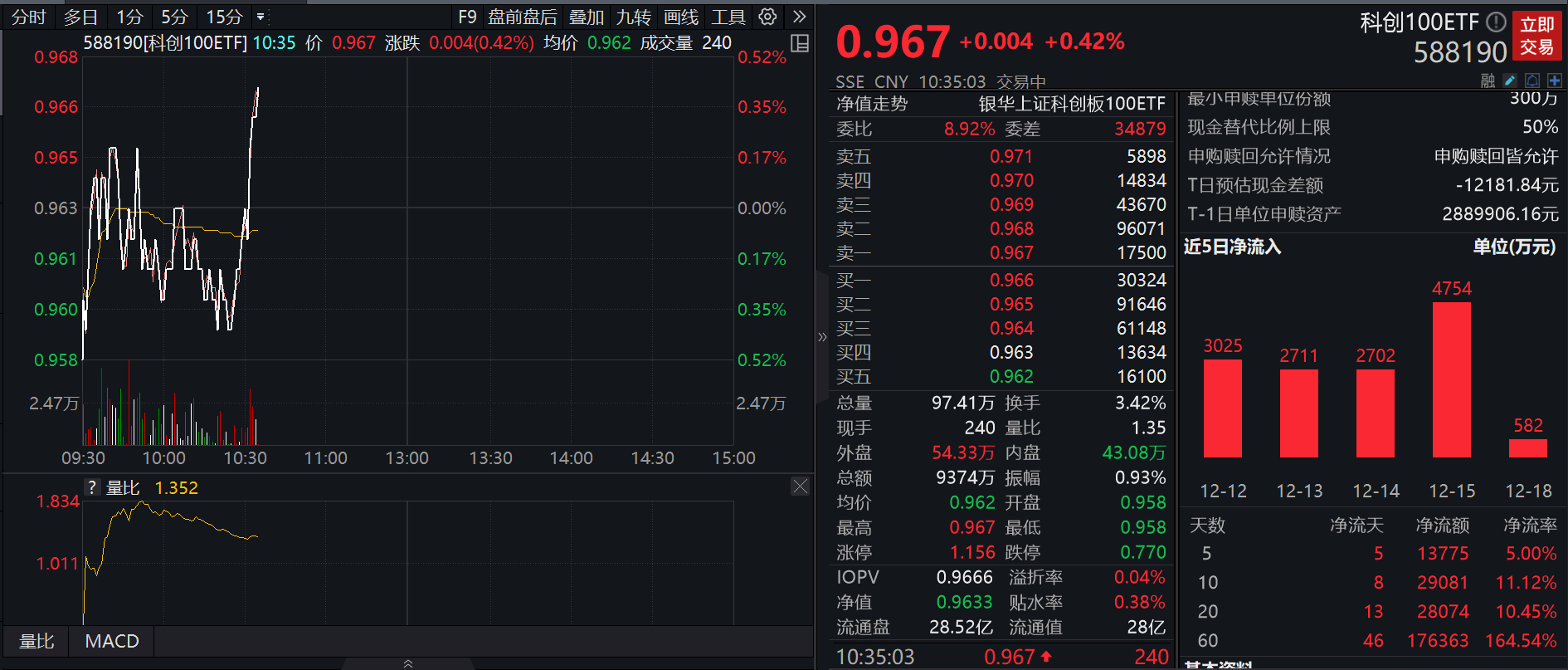
Task: Click 叠加 overlay tool
Action: click(x=587, y=17)
